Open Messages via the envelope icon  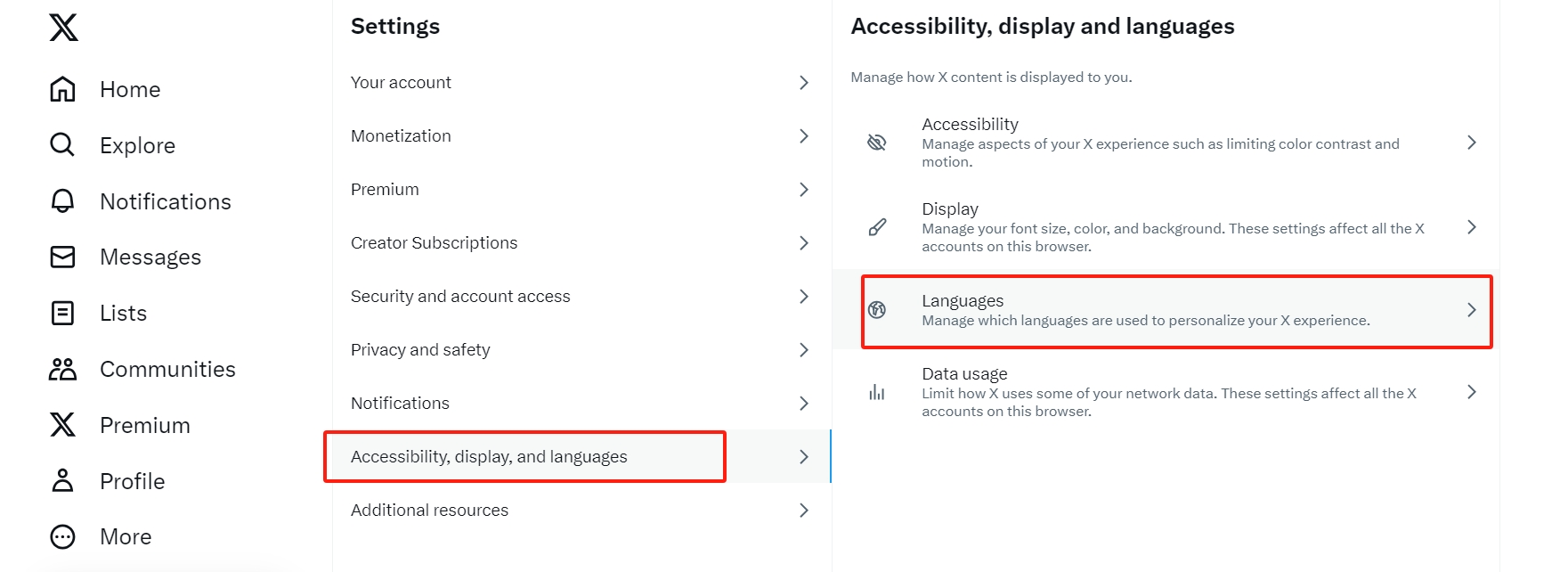tap(62, 257)
